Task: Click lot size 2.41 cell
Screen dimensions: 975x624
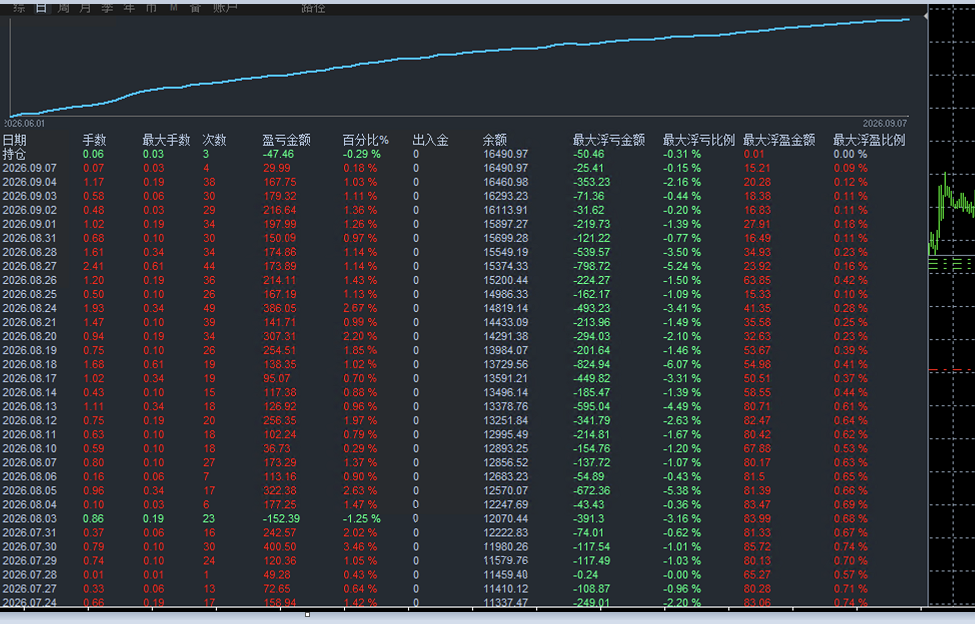Action: click(x=94, y=266)
